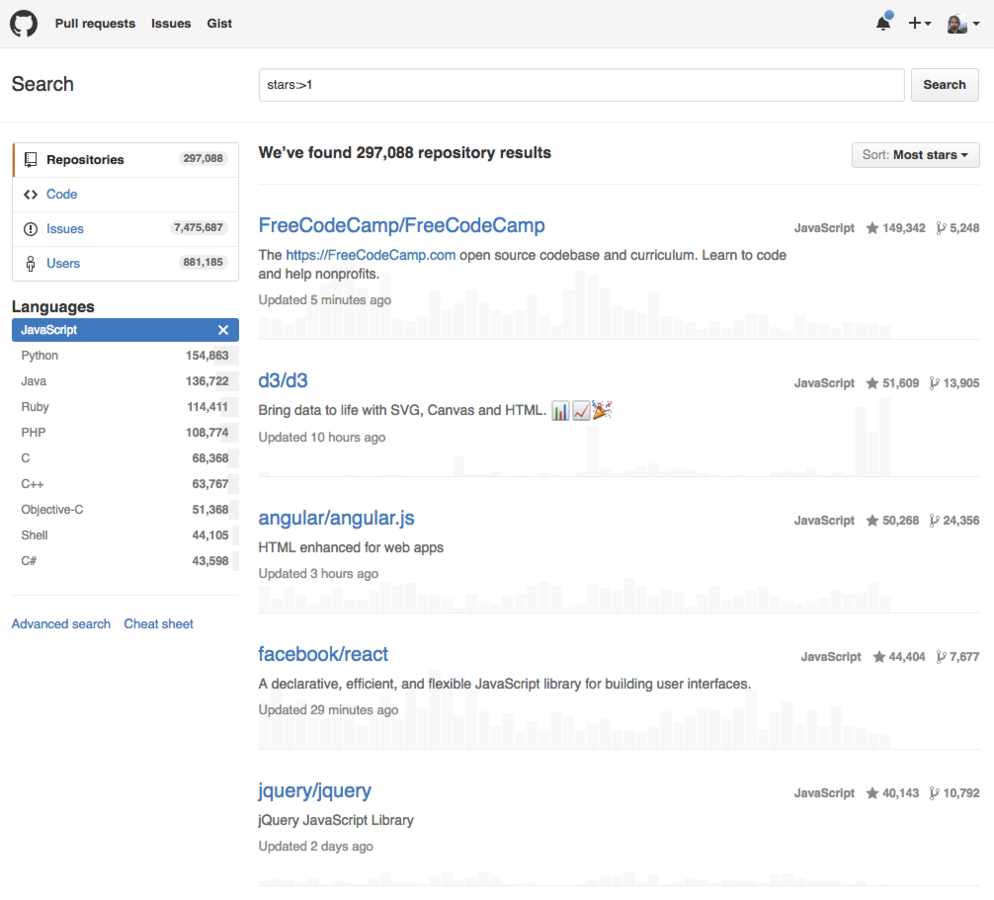Click jquery star count 40,143

[x=893, y=793]
